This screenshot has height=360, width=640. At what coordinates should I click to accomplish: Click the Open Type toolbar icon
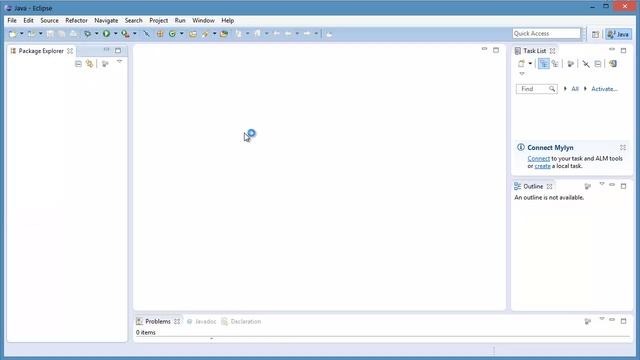[x=193, y=34]
